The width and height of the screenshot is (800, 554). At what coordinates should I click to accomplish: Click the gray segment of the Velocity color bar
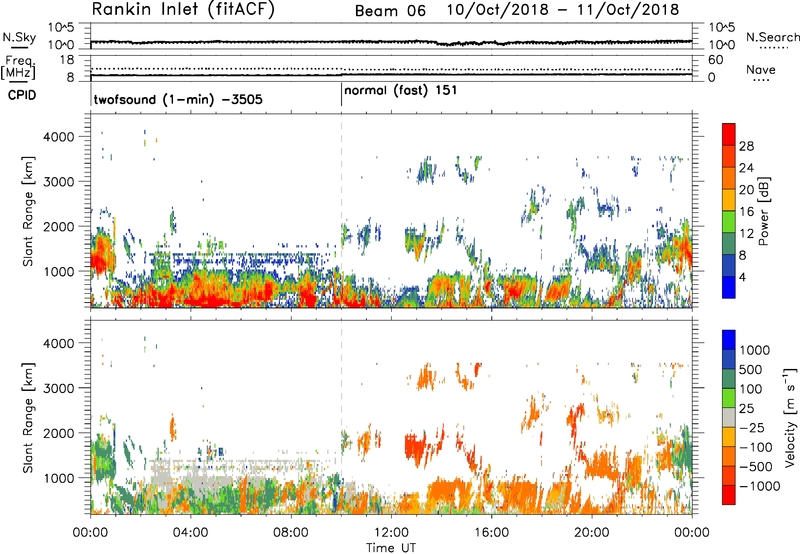click(x=729, y=417)
